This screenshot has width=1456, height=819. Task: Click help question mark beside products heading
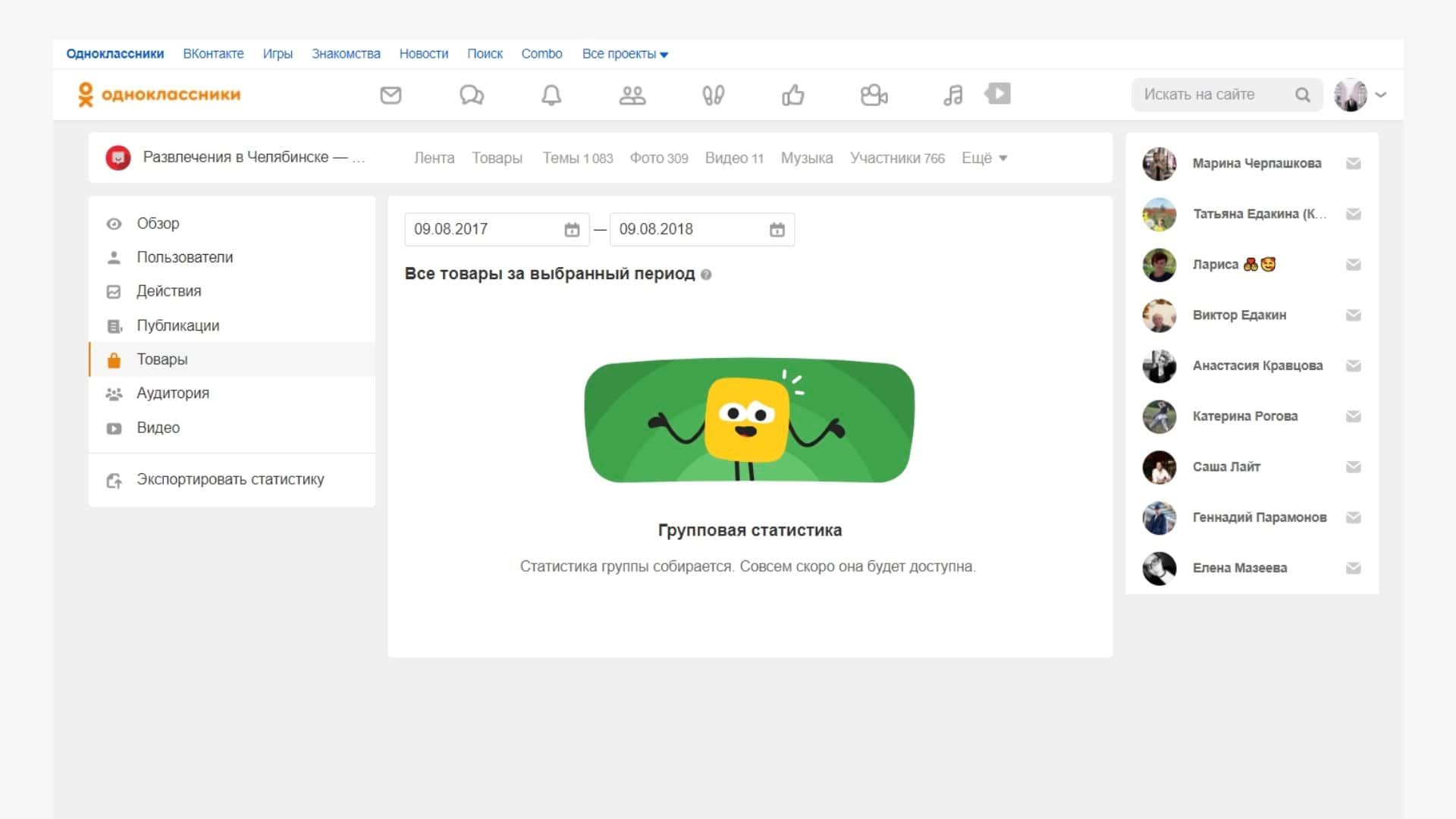pos(706,275)
